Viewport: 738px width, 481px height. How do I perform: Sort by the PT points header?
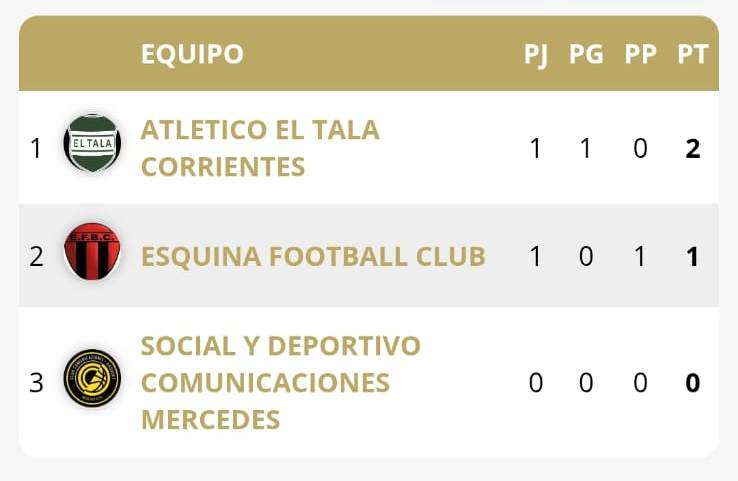point(692,54)
